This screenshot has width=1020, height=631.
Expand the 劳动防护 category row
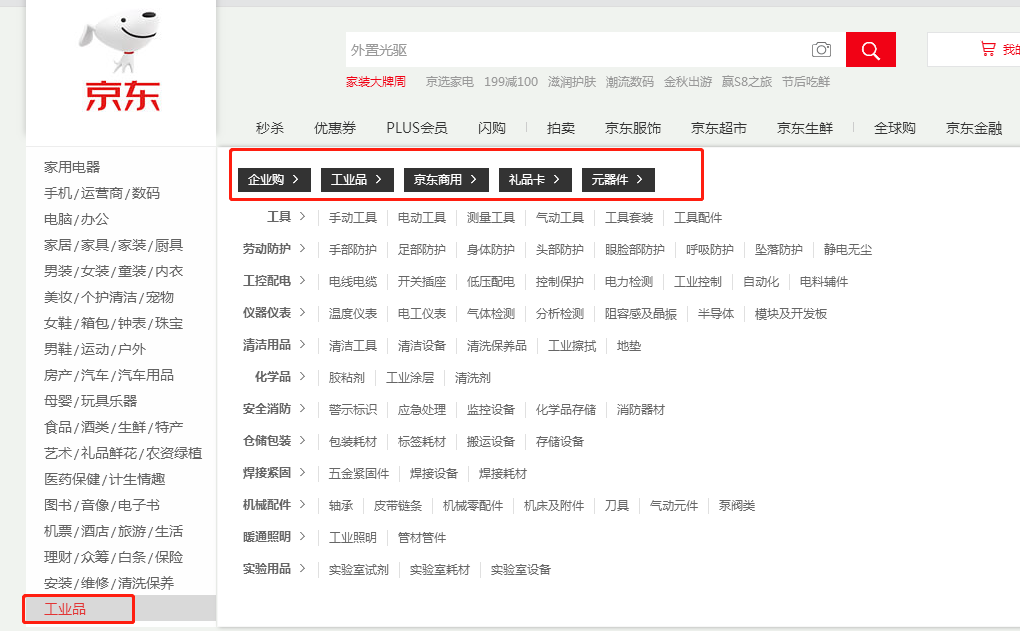pos(274,248)
